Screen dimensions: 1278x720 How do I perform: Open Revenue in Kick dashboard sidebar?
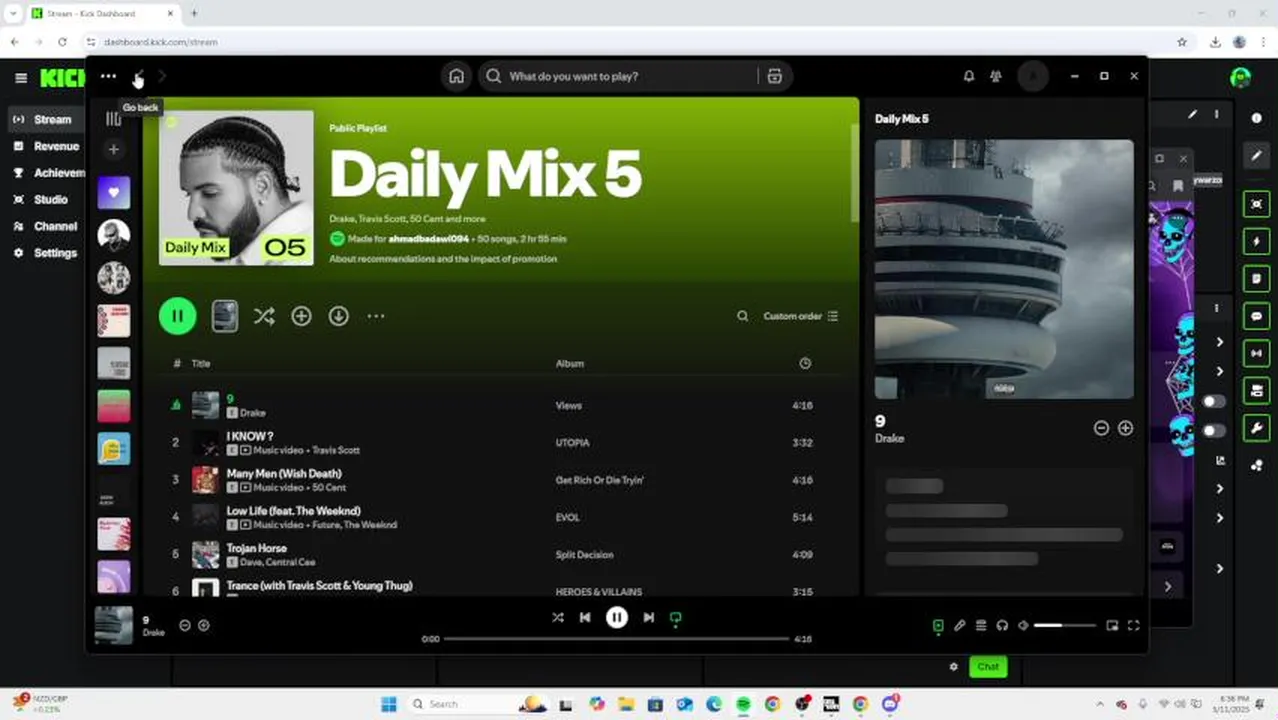coord(46,146)
